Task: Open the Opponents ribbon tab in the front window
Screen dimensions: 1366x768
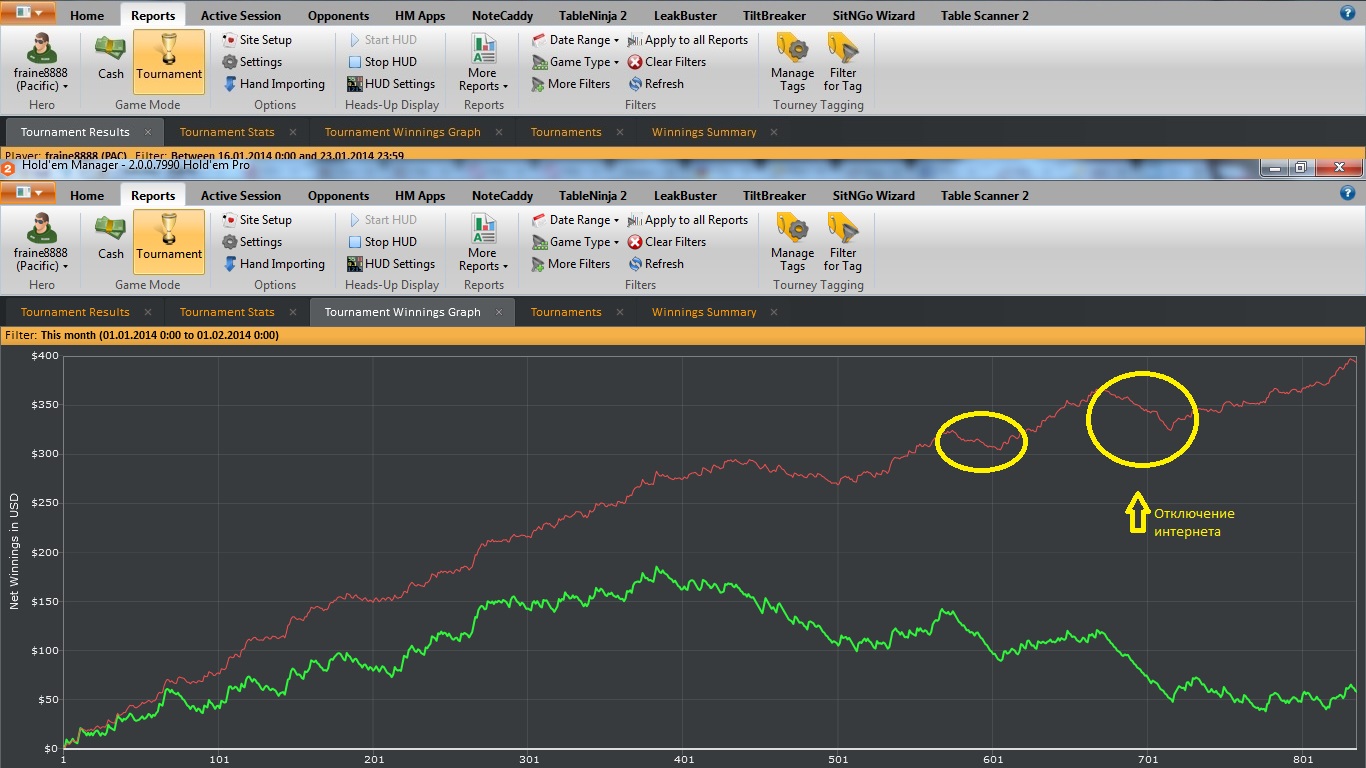Action: point(338,196)
